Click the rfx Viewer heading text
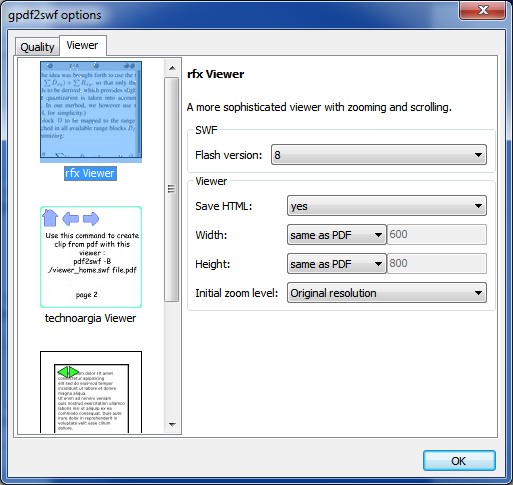 click(216, 74)
